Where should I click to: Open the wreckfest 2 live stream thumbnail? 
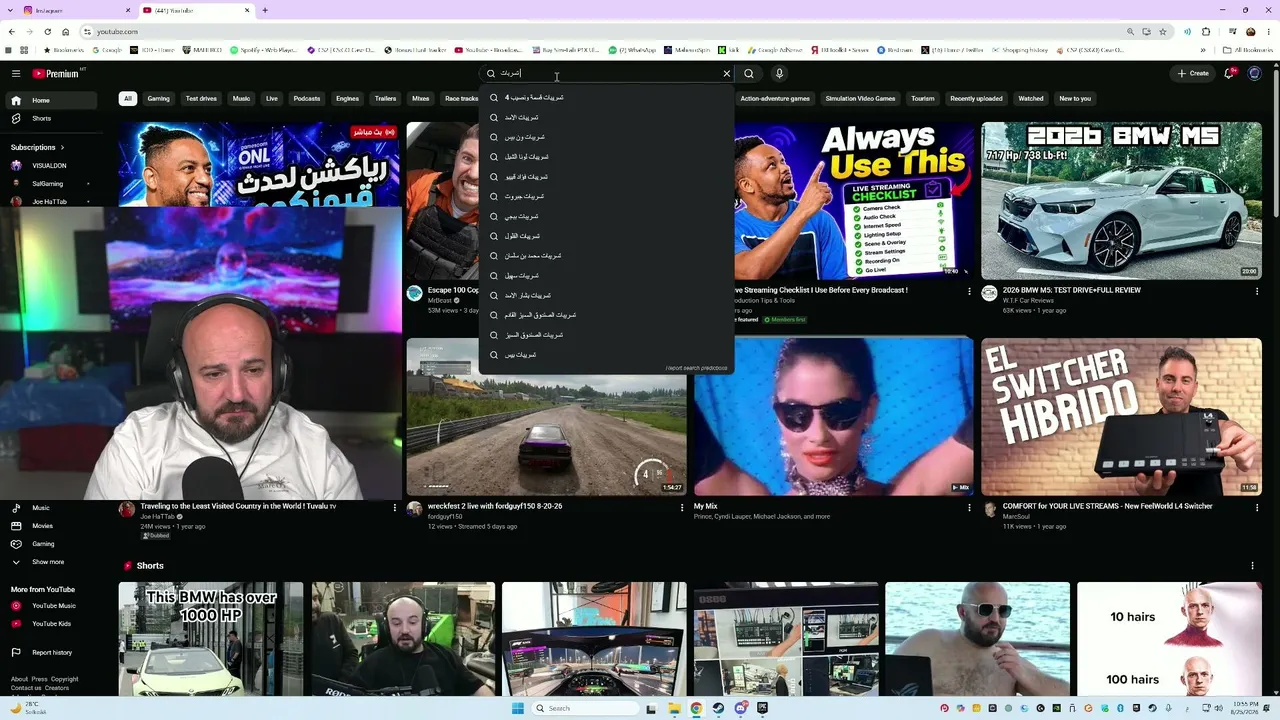click(x=546, y=416)
